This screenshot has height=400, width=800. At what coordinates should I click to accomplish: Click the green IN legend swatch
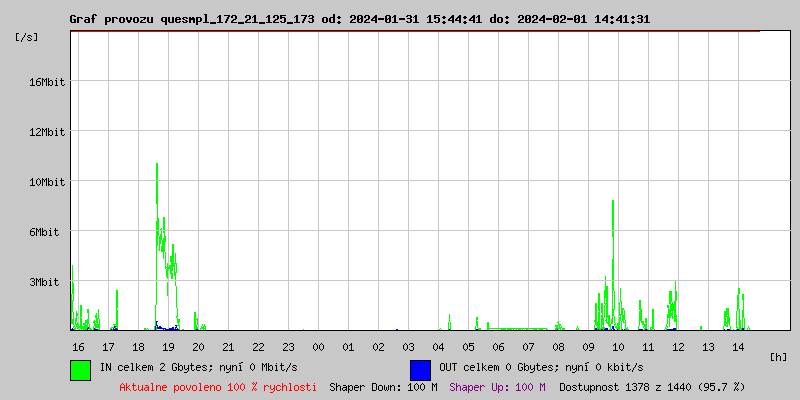pyautogui.click(x=81, y=370)
